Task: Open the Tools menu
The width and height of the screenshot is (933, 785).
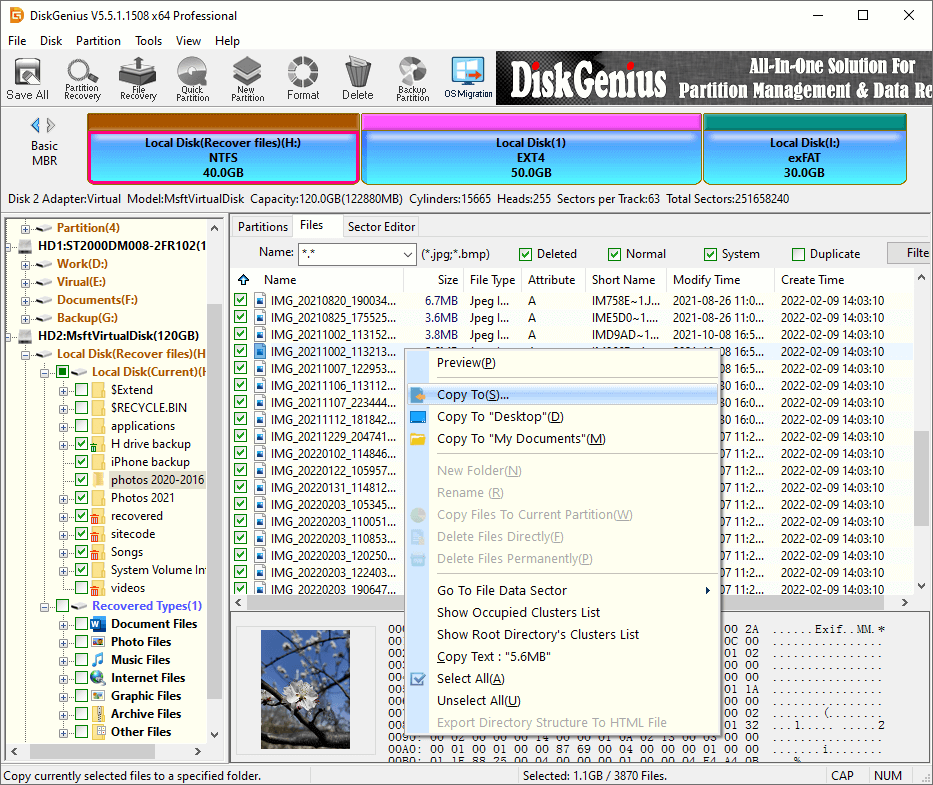Action: click(148, 40)
